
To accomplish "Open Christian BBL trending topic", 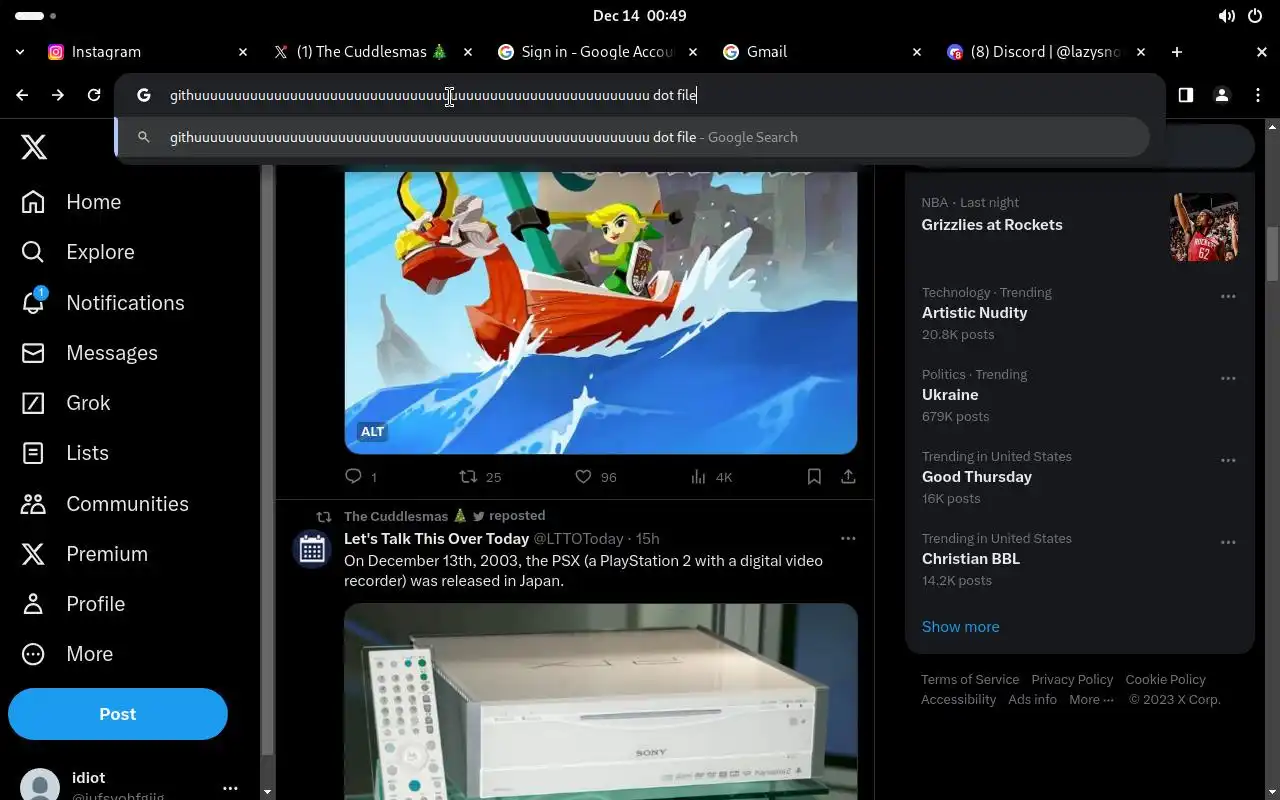I will pyautogui.click(x=971, y=559).
